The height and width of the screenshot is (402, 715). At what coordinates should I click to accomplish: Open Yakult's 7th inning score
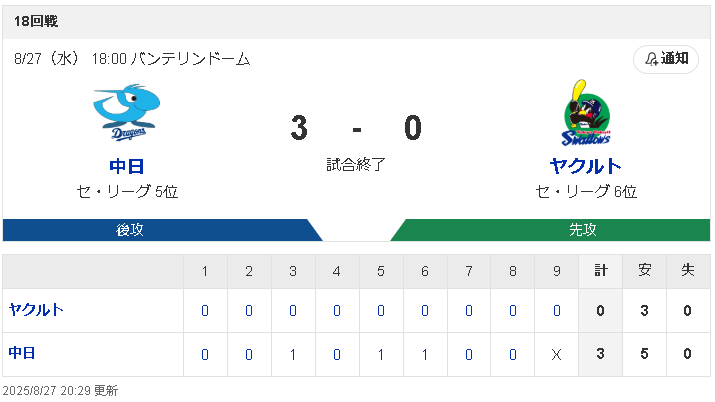pos(469,311)
